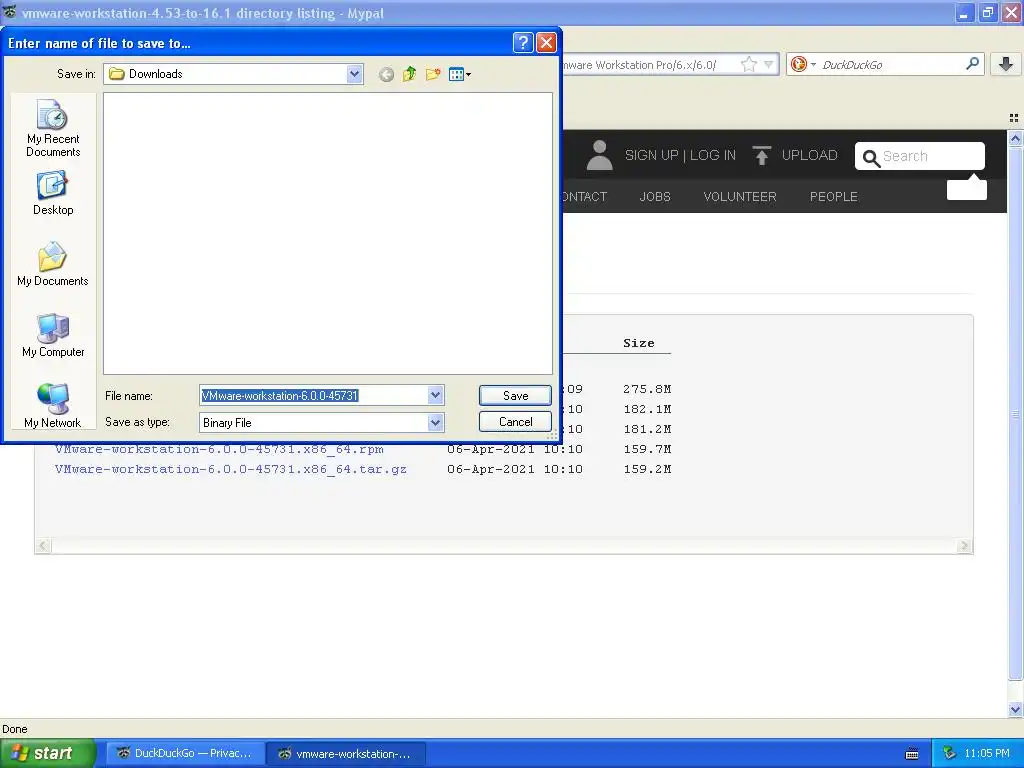Open My Network in places bar

tap(53, 406)
